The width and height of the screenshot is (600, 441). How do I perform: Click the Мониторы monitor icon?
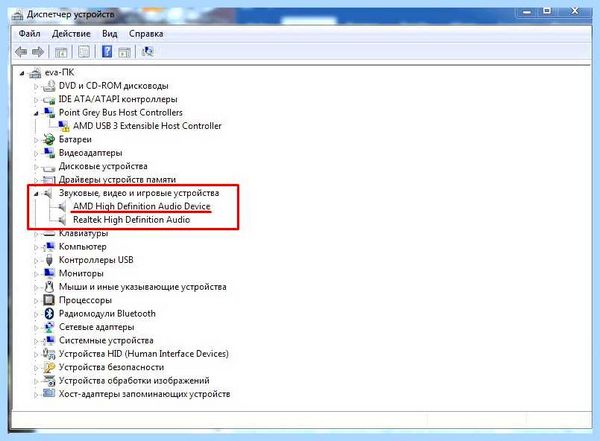point(49,273)
